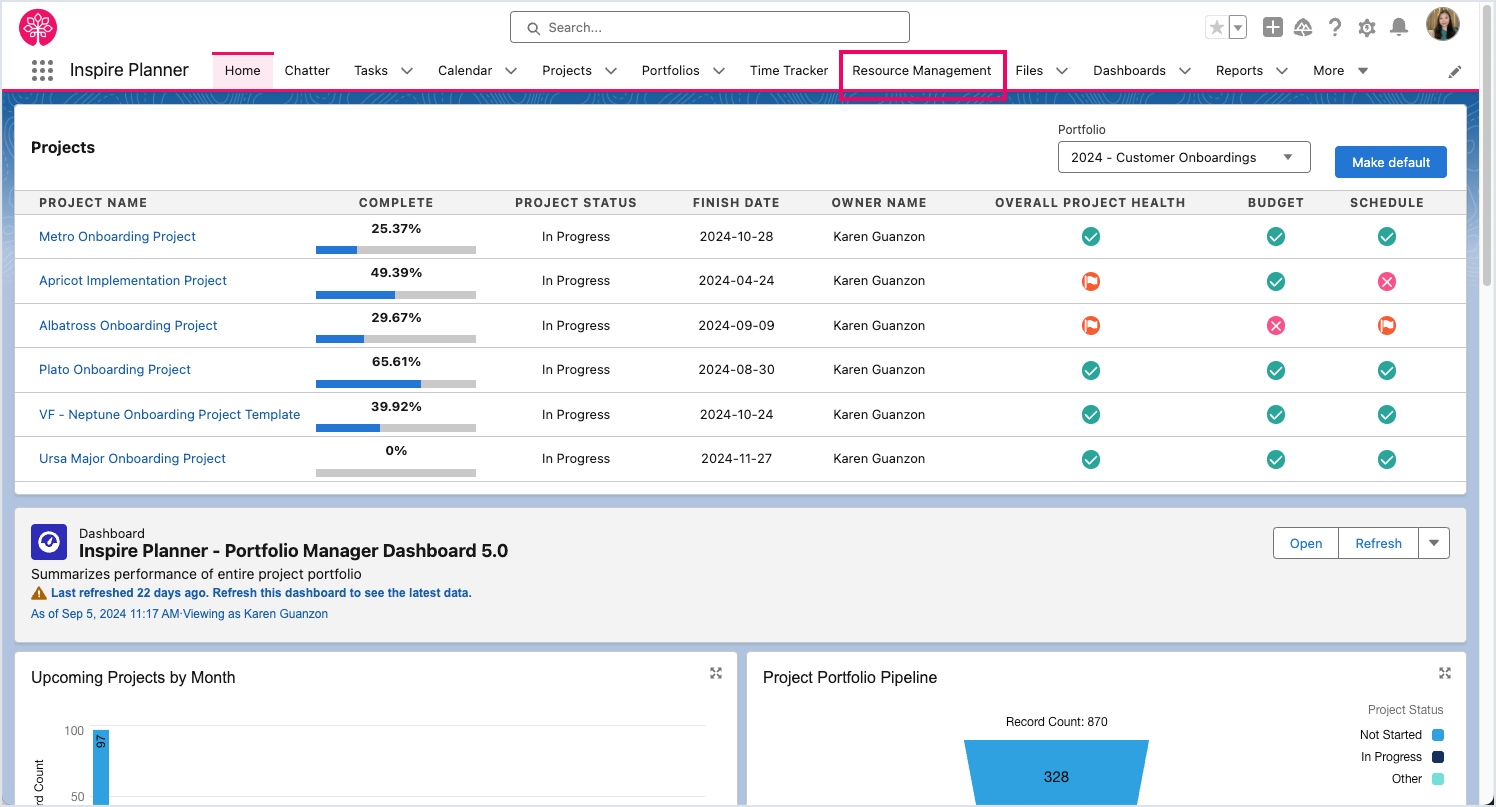Open the Plato Onboarding Project link

[115, 370]
